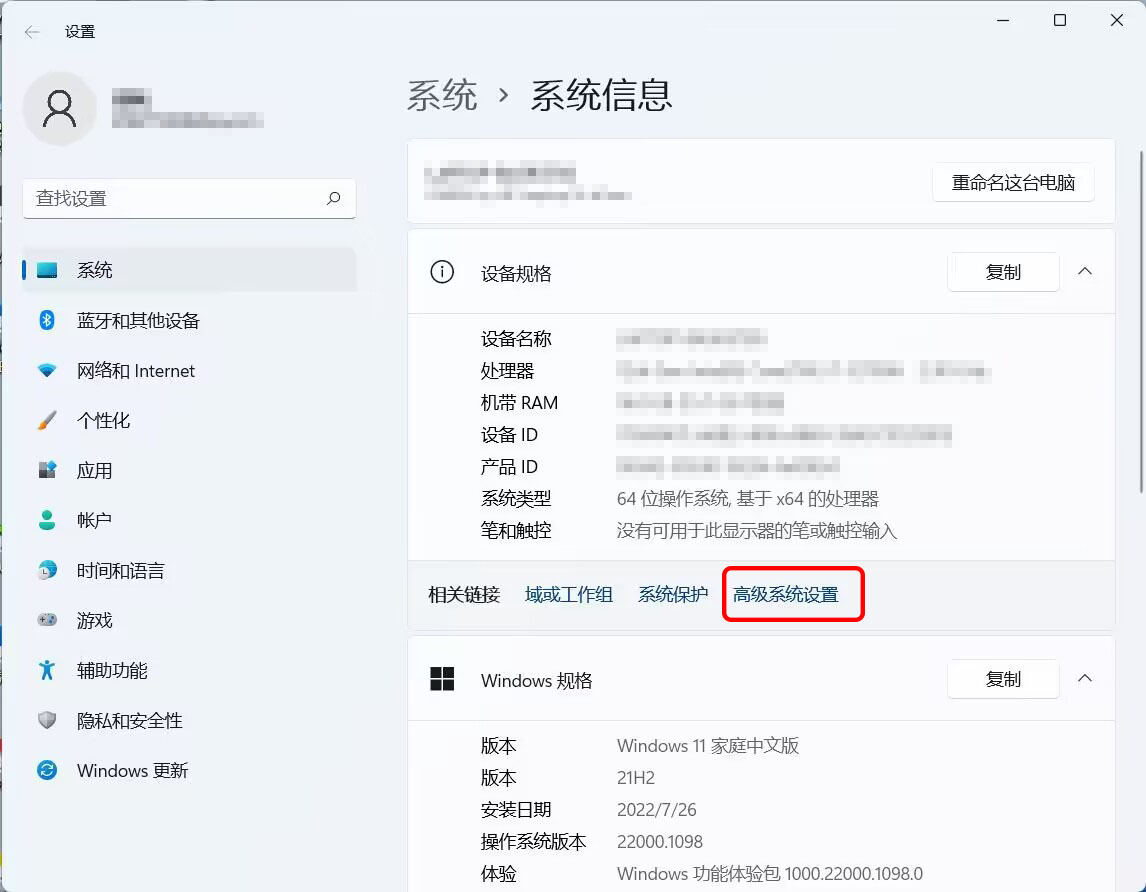Open 网络和 Internet settings icon
The height and width of the screenshot is (892, 1146).
coord(47,370)
